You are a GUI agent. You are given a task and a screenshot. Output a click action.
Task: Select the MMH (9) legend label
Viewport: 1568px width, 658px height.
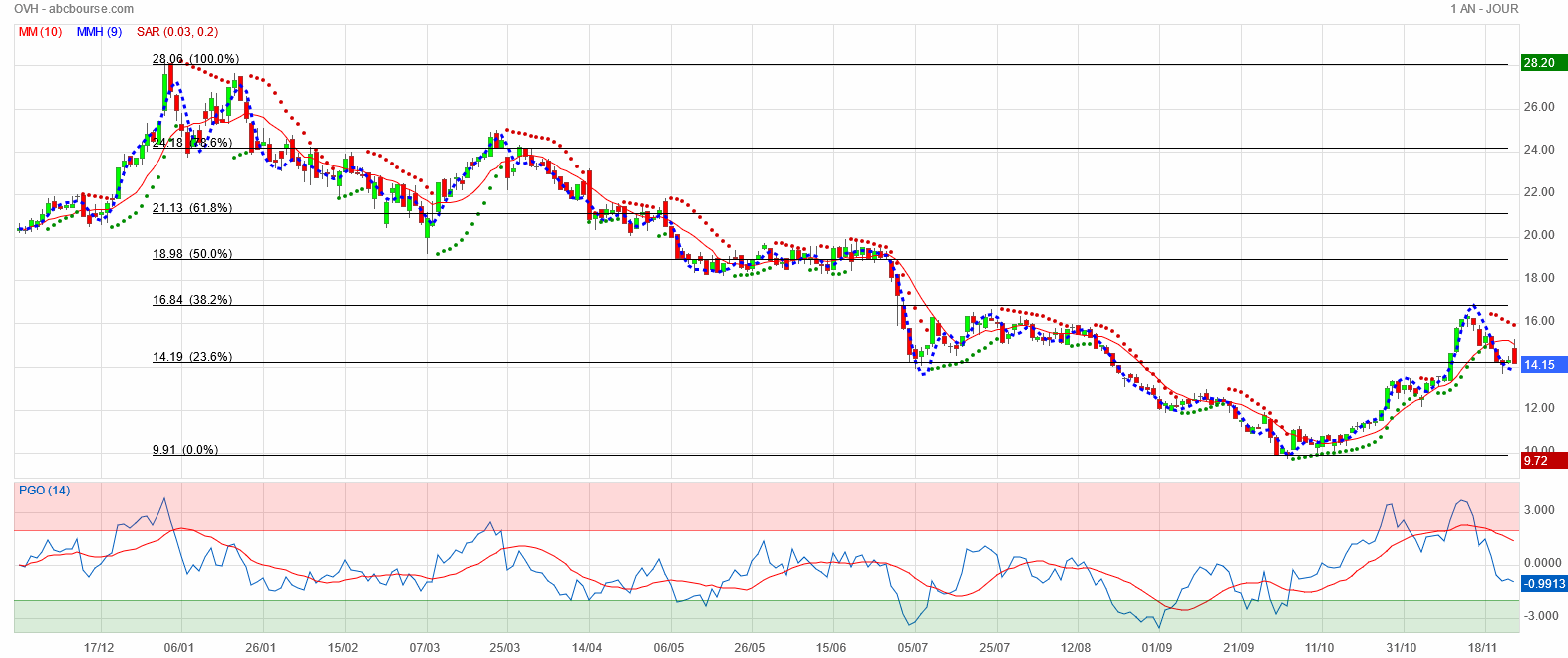pos(99,32)
